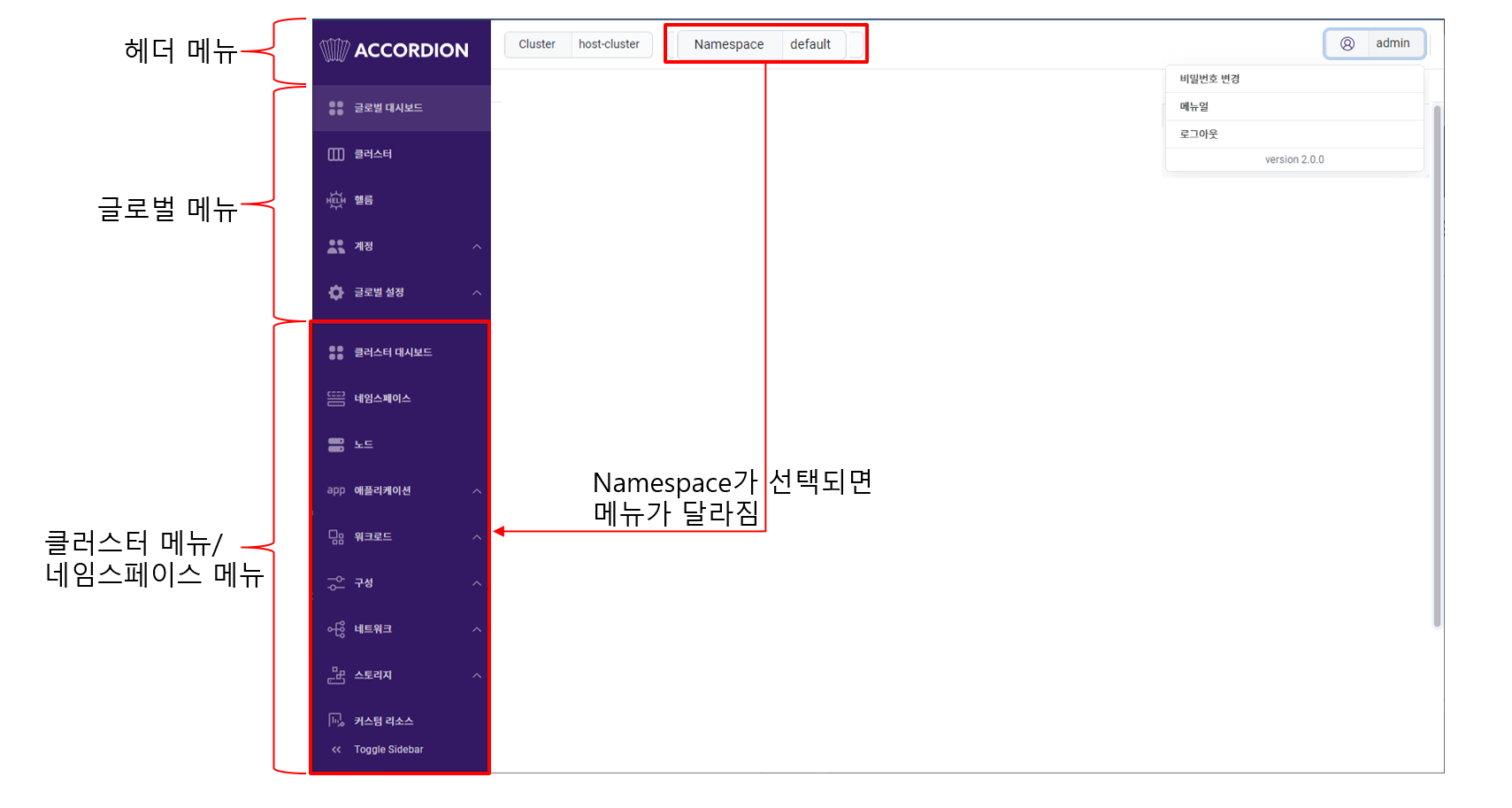Open the 커스텀 리소스 icon
1512x808 pixels.
(336, 720)
